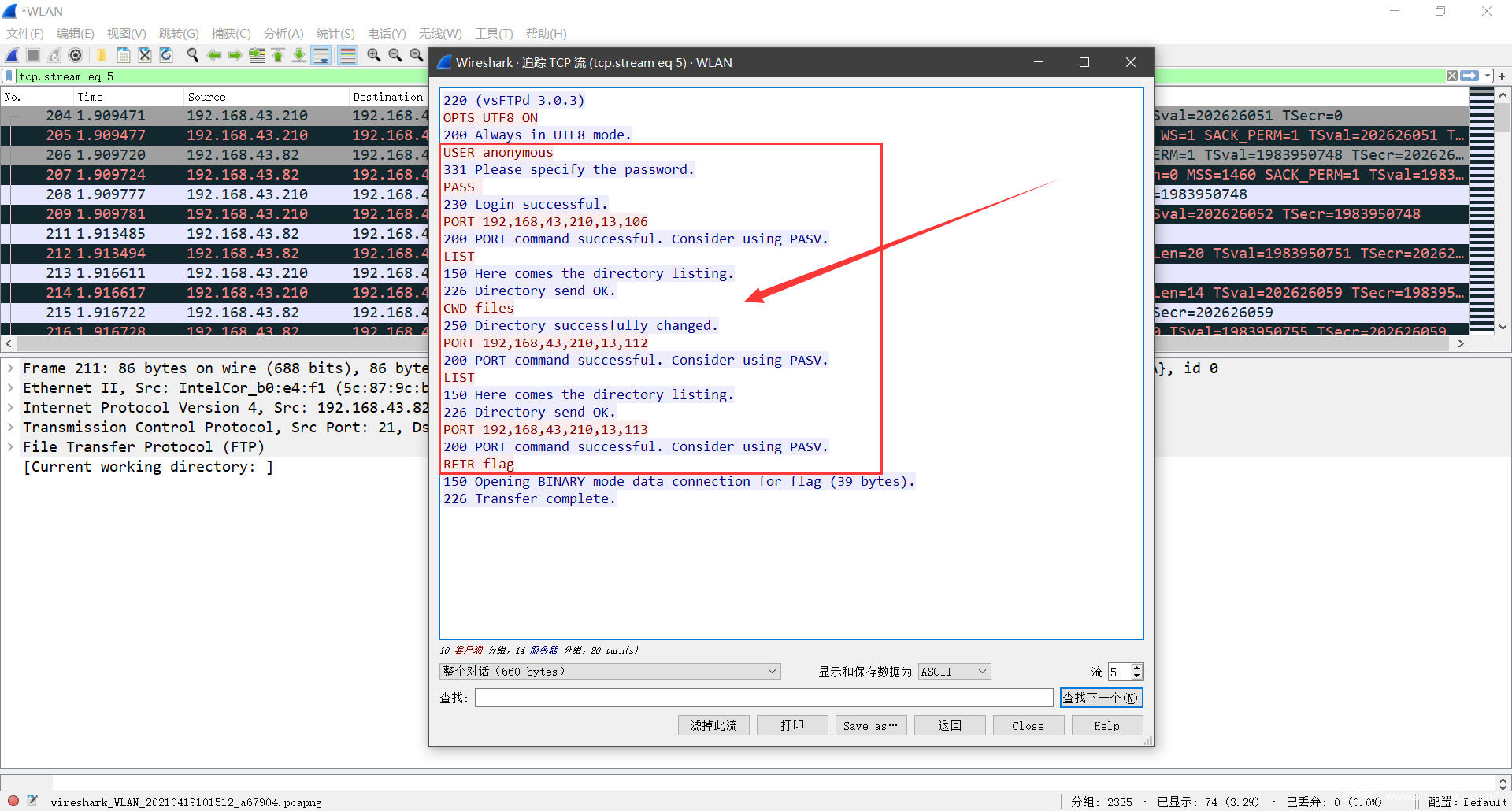Image resolution: width=1512 pixels, height=811 pixels.
Task: Open the 统计(S) statistics menu
Action: (x=335, y=33)
